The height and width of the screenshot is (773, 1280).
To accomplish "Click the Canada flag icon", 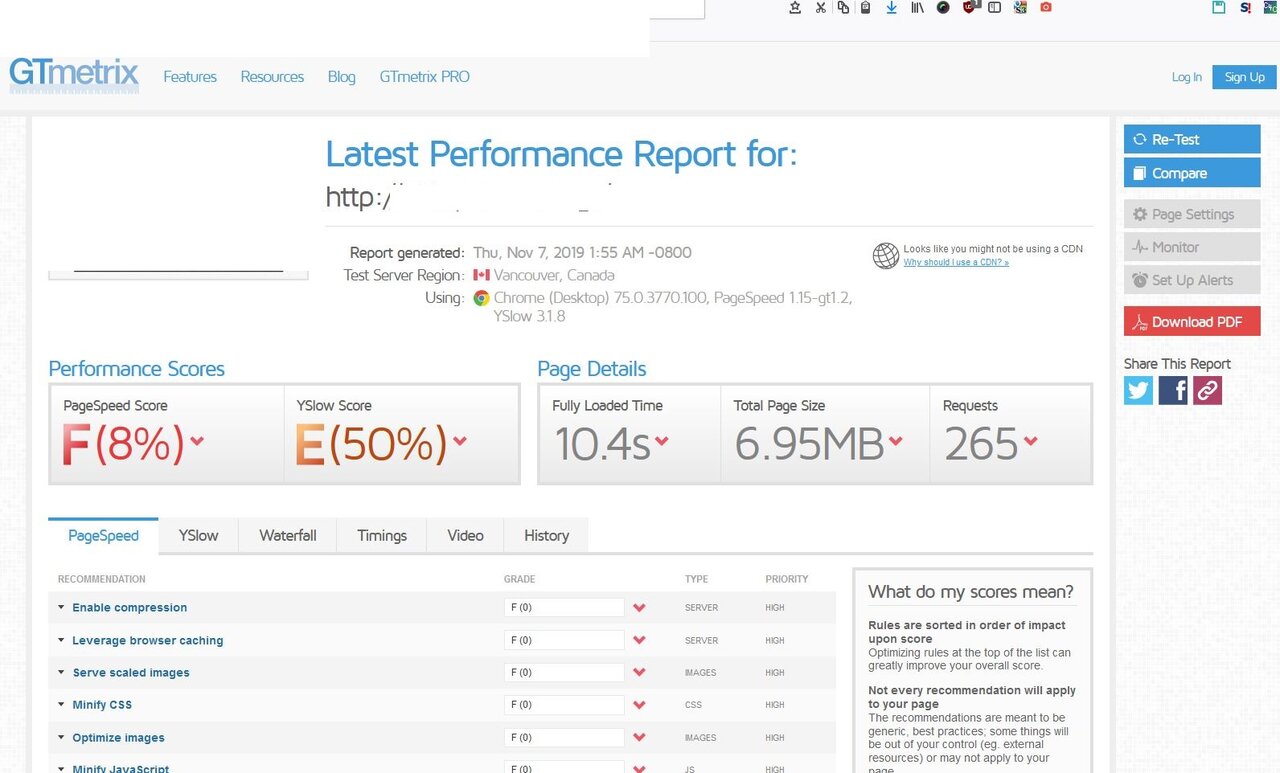I will click(x=482, y=275).
